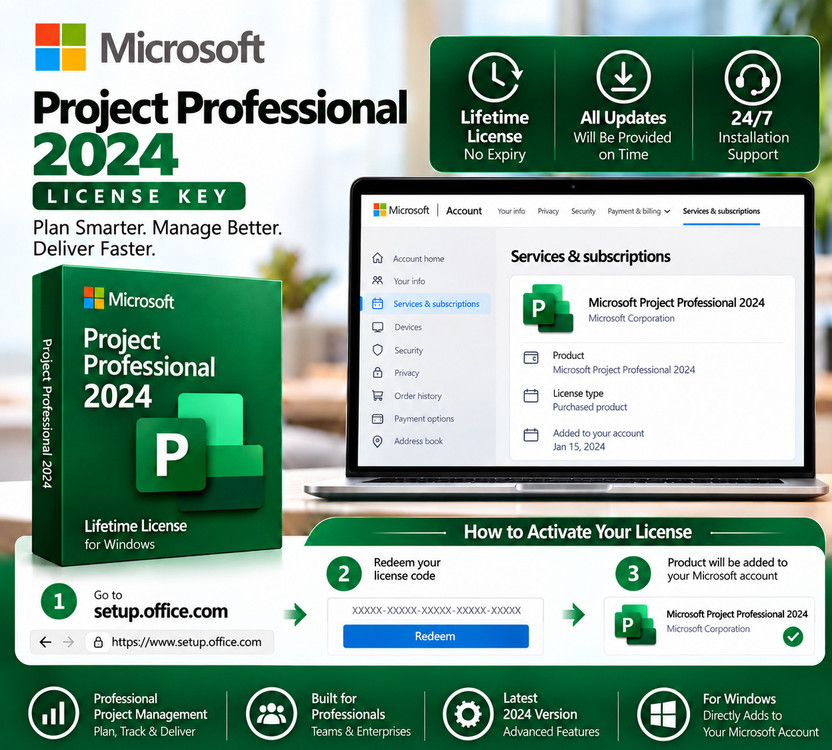Open Account home in the sidebar
This screenshot has width=832, height=750.
(419, 258)
